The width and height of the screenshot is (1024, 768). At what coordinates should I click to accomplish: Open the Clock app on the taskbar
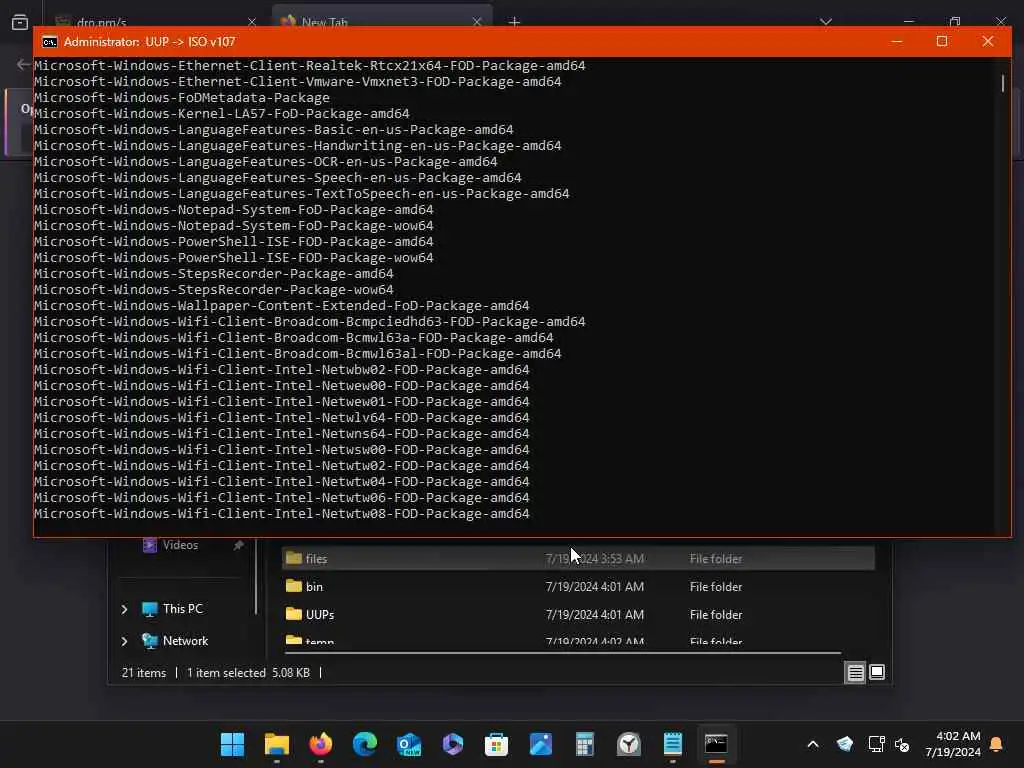pos(629,744)
